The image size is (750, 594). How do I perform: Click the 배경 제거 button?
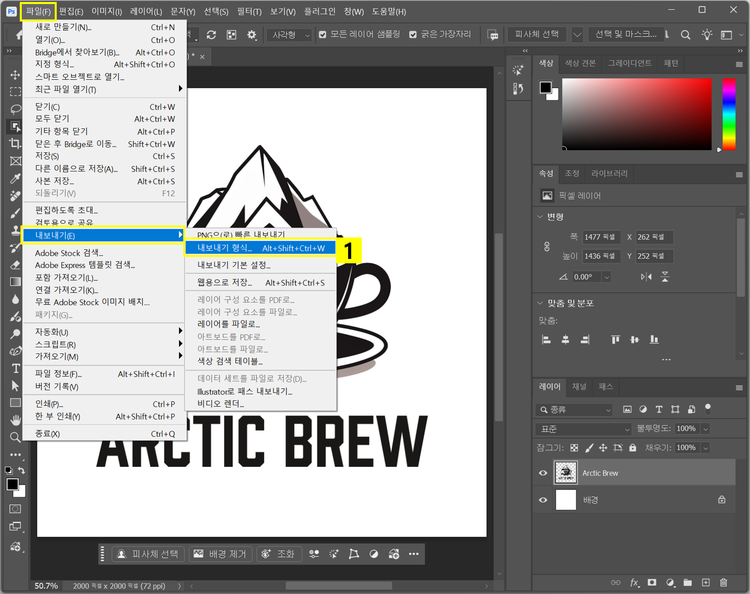tap(219, 554)
